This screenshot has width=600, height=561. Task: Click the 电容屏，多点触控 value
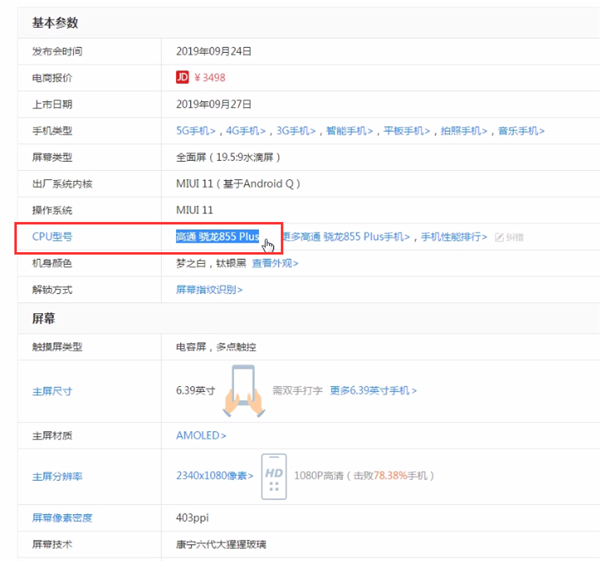click(x=216, y=347)
